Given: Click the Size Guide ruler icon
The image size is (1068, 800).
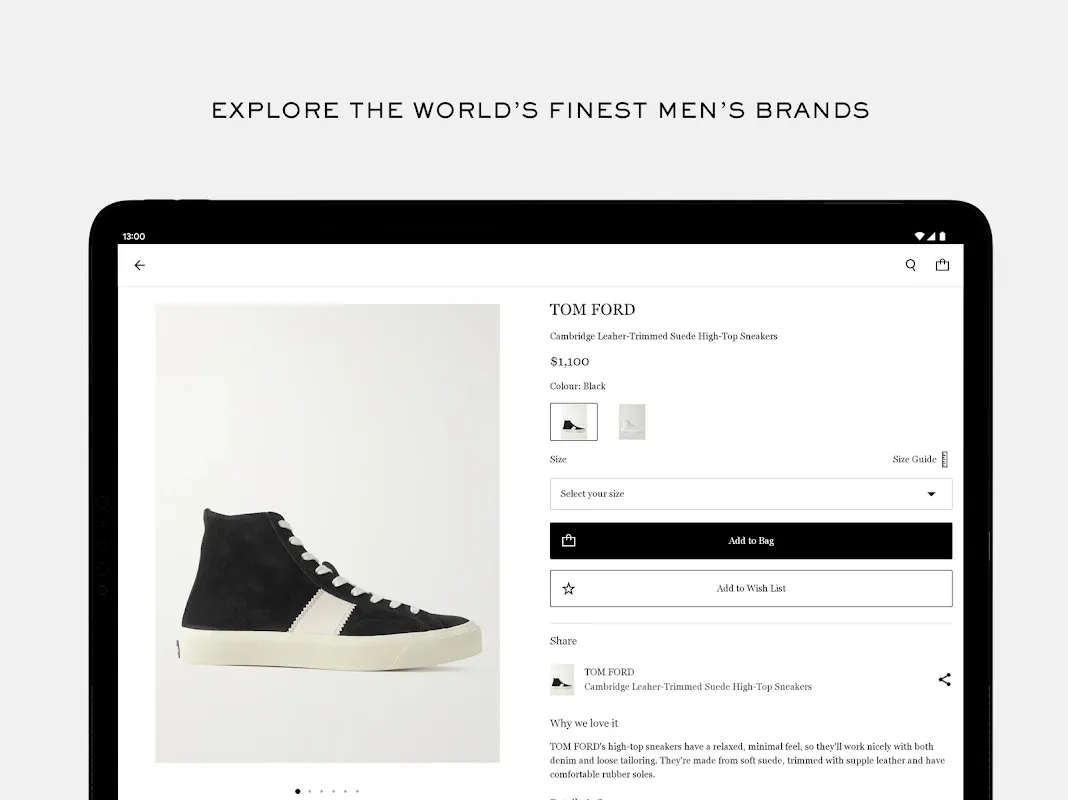Looking at the screenshot, I should 945,459.
